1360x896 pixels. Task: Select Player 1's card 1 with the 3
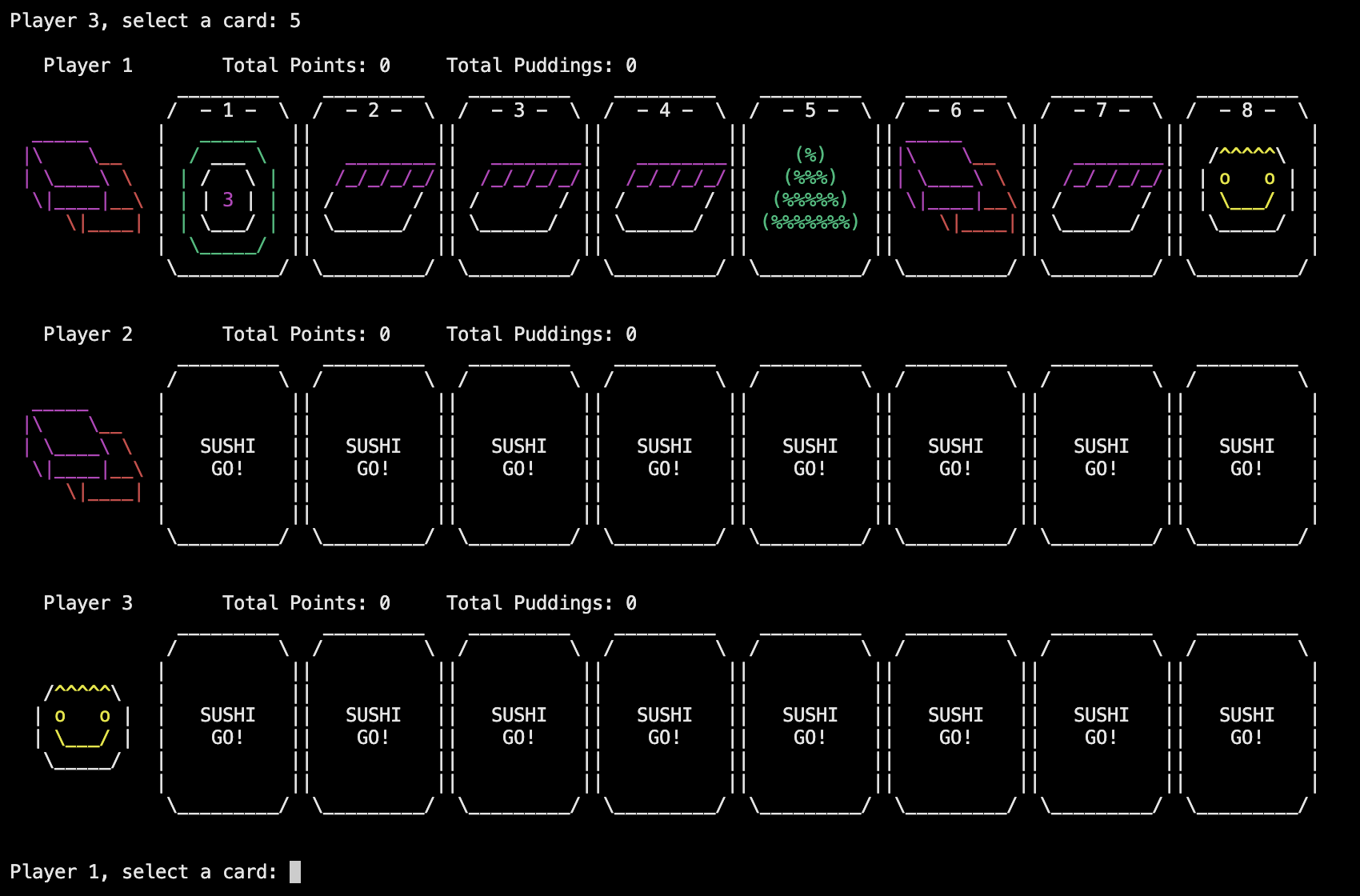click(228, 187)
